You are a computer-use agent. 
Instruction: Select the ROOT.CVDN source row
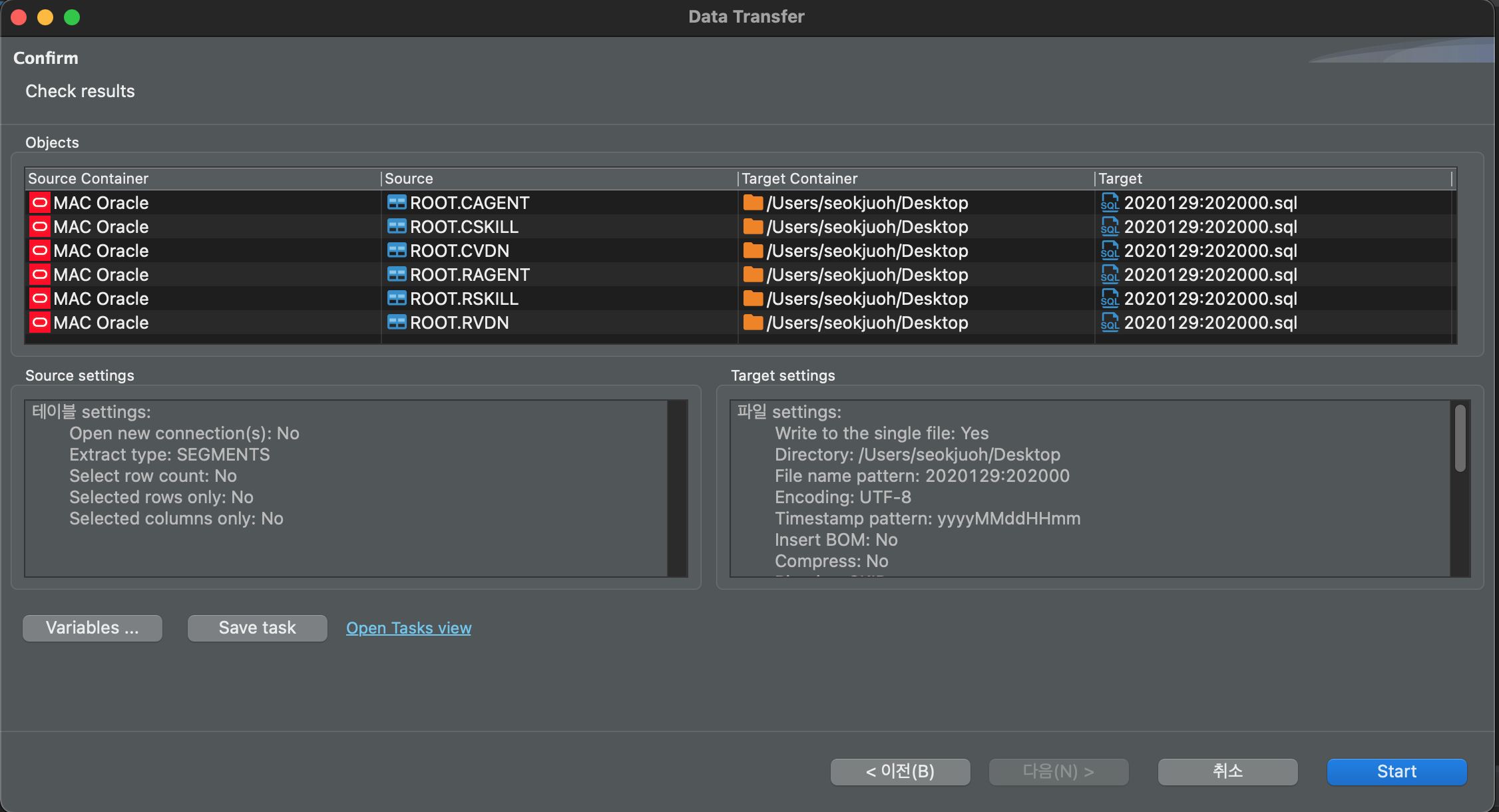459,251
